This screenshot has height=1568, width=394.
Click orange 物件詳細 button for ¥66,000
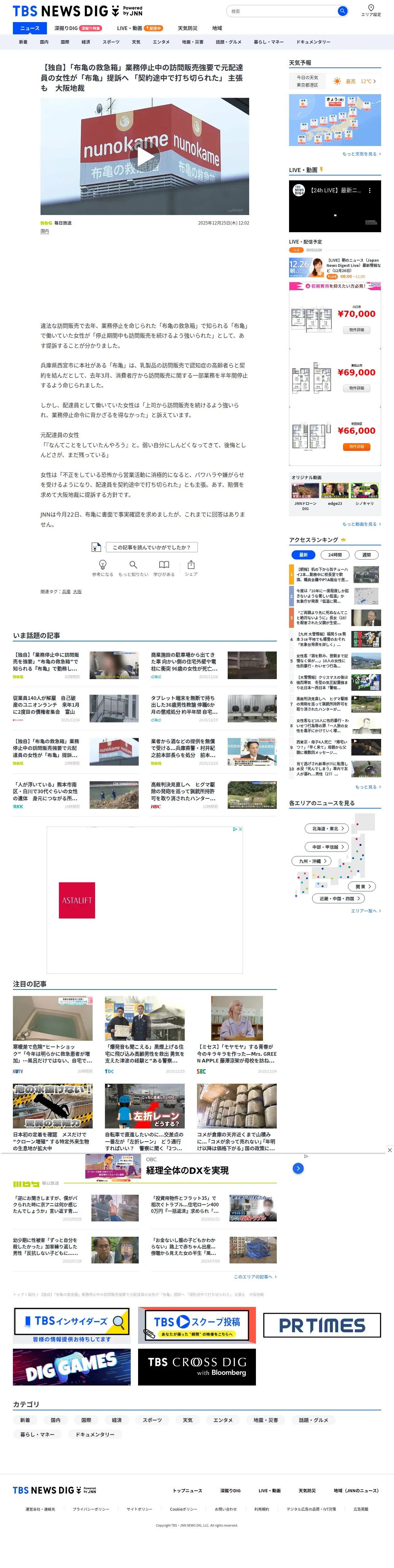[356, 447]
